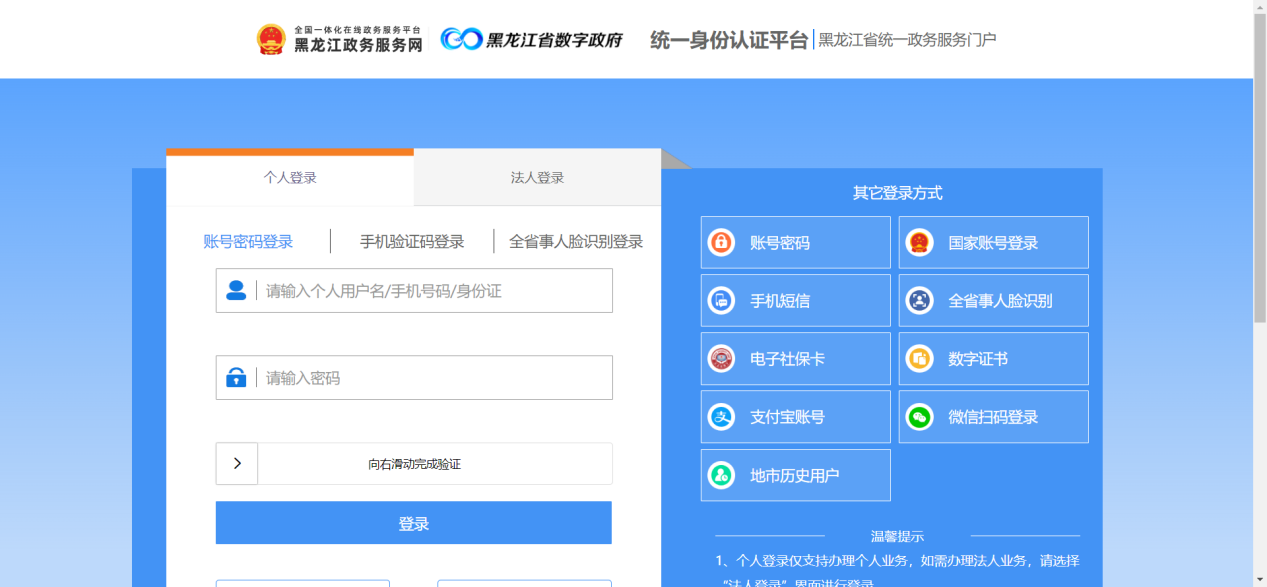
Task: Select 账号密码登录 login method
Action: (x=248, y=242)
